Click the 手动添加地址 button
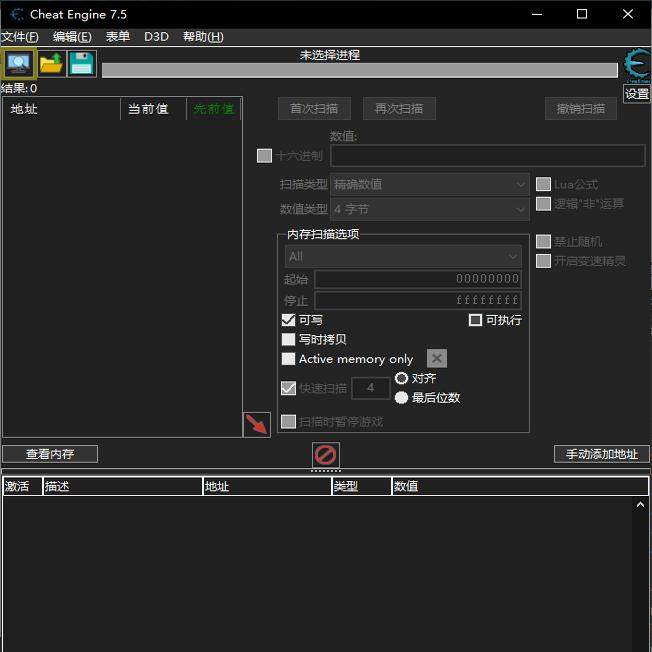 click(x=602, y=454)
